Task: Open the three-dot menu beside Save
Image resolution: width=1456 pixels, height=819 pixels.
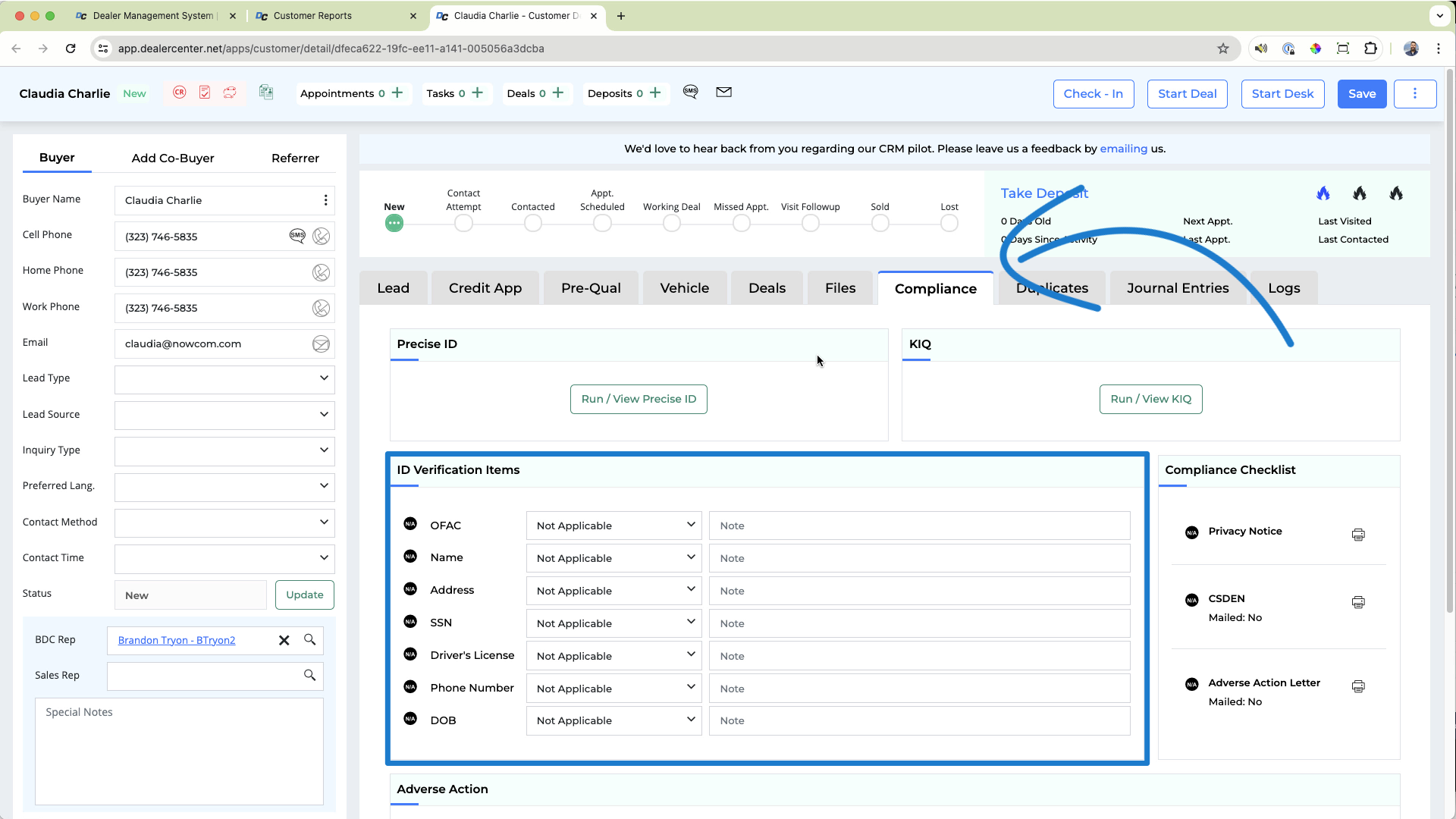Action: click(x=1415, y=93)
